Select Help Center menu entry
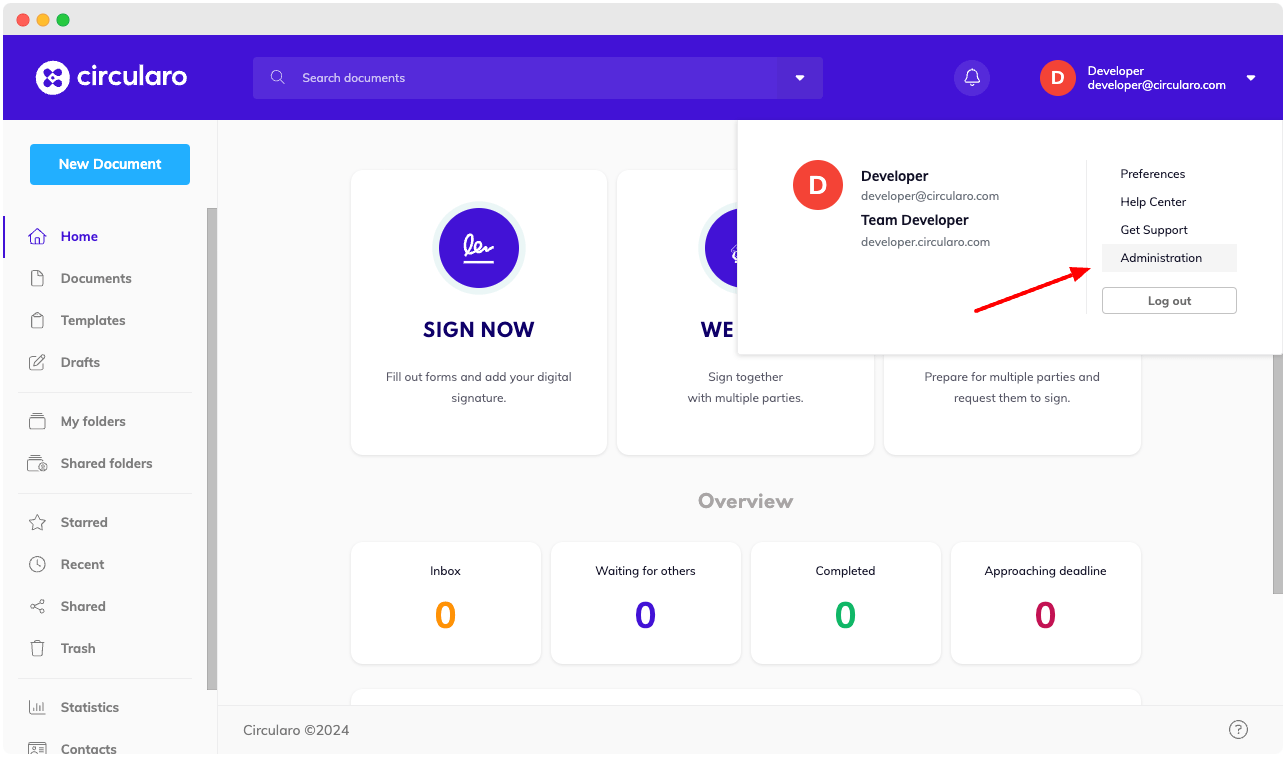Image resolution: width=1286 pixels, height=757 pixels. click(1152, 202)
